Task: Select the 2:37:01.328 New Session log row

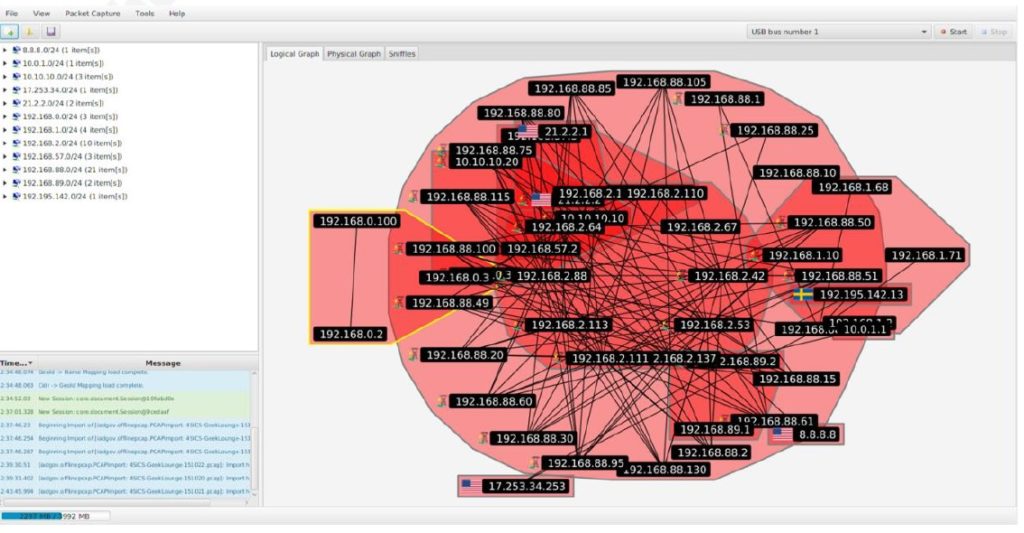Action: pos(125,412)
